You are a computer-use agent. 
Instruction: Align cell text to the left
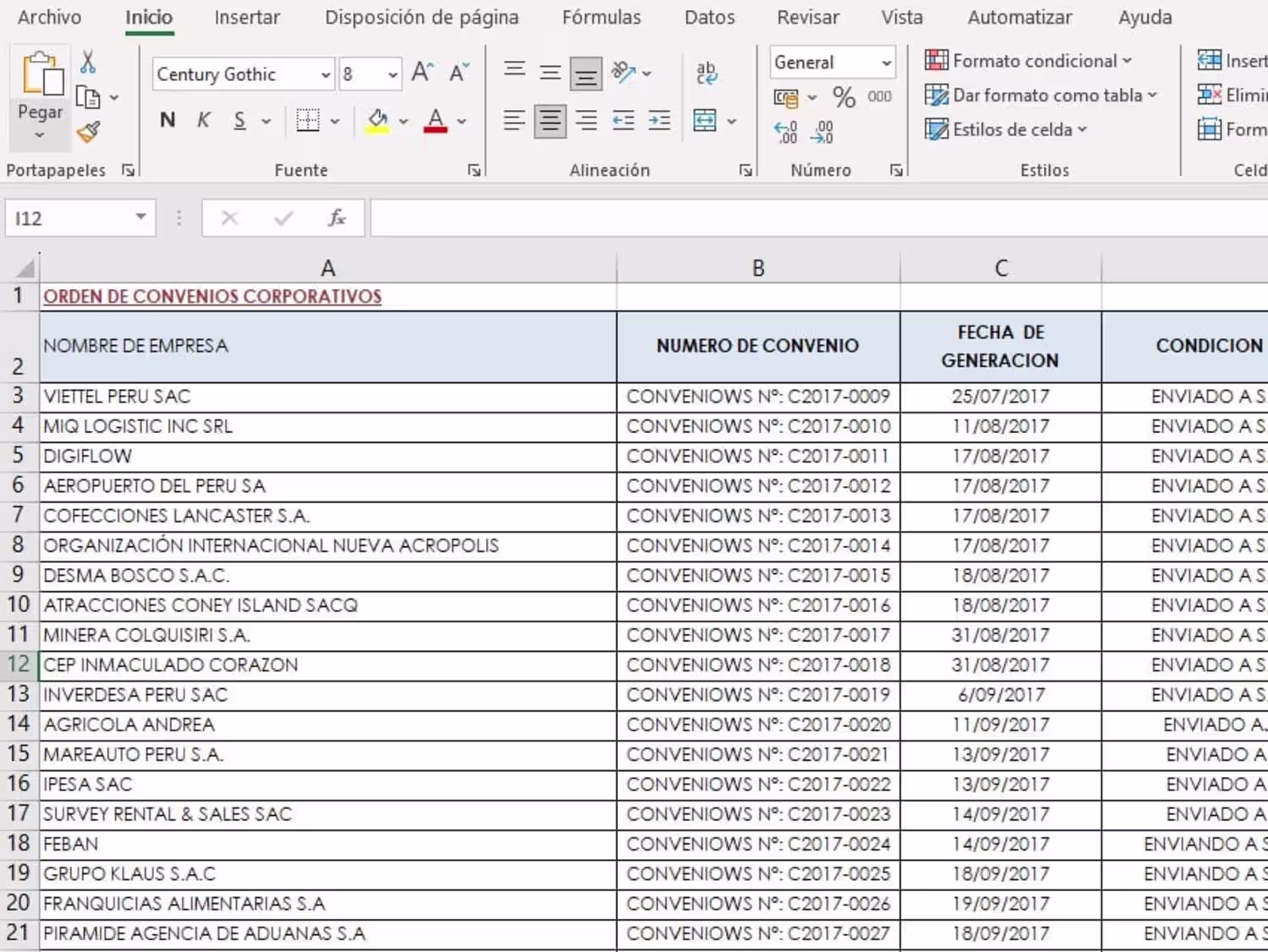tap(514, 121)
